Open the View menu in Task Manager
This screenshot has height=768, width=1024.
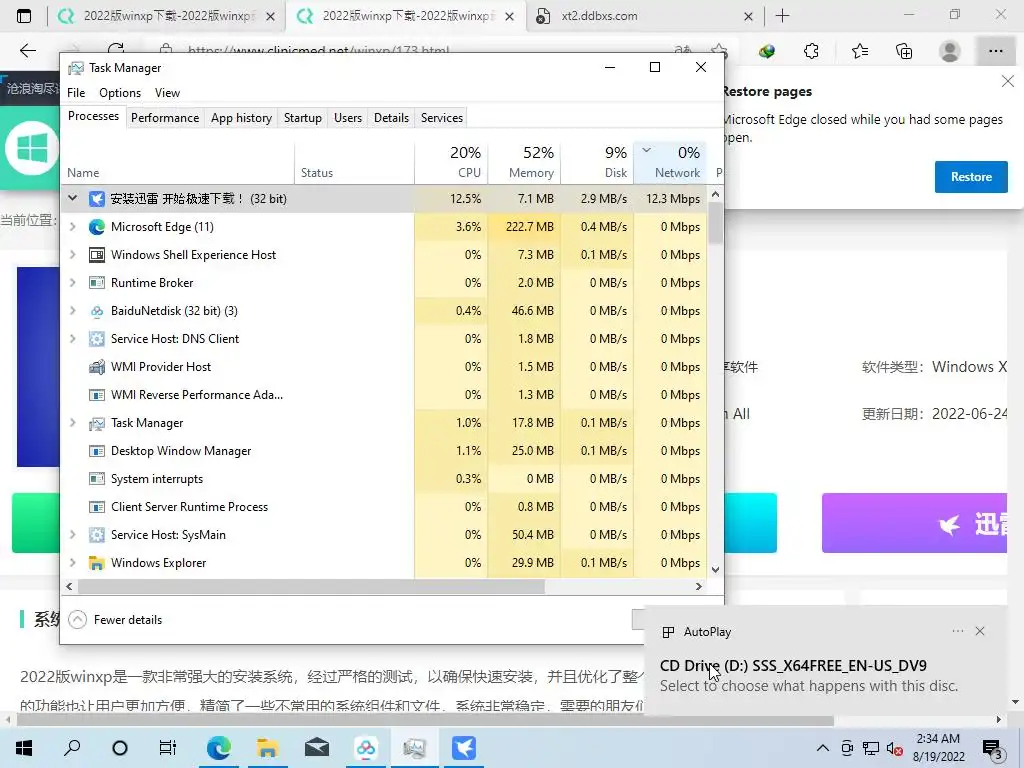167,93
